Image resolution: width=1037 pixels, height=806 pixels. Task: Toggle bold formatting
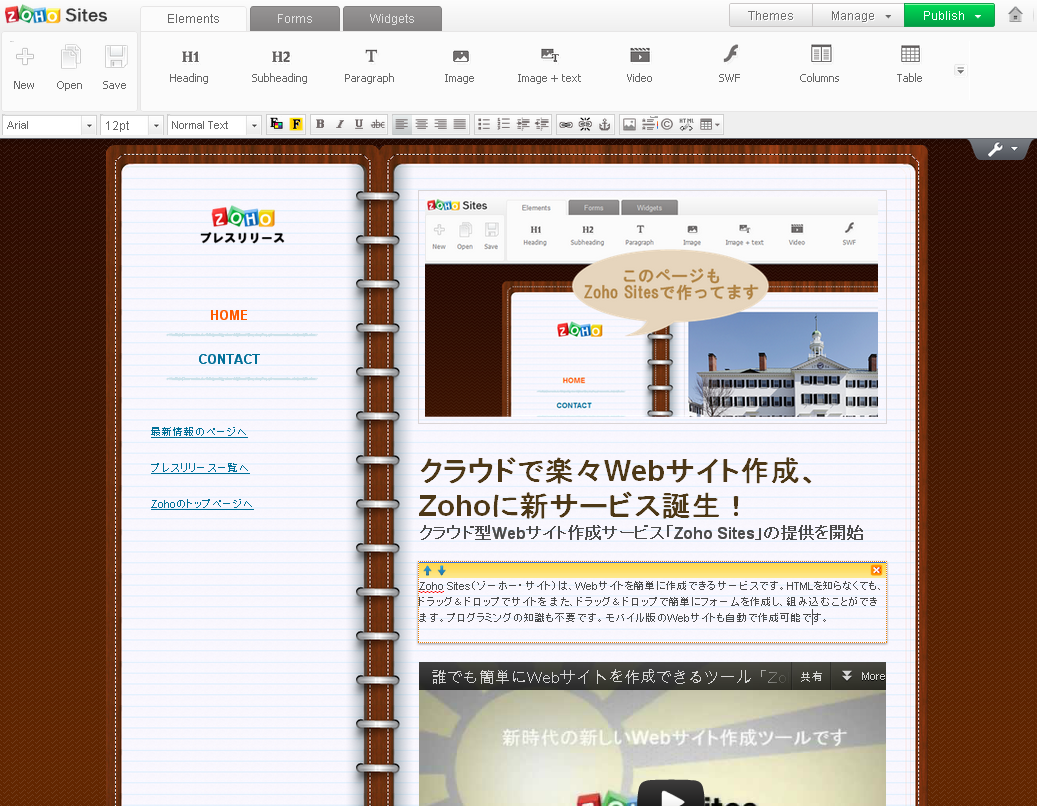[320, 124]
